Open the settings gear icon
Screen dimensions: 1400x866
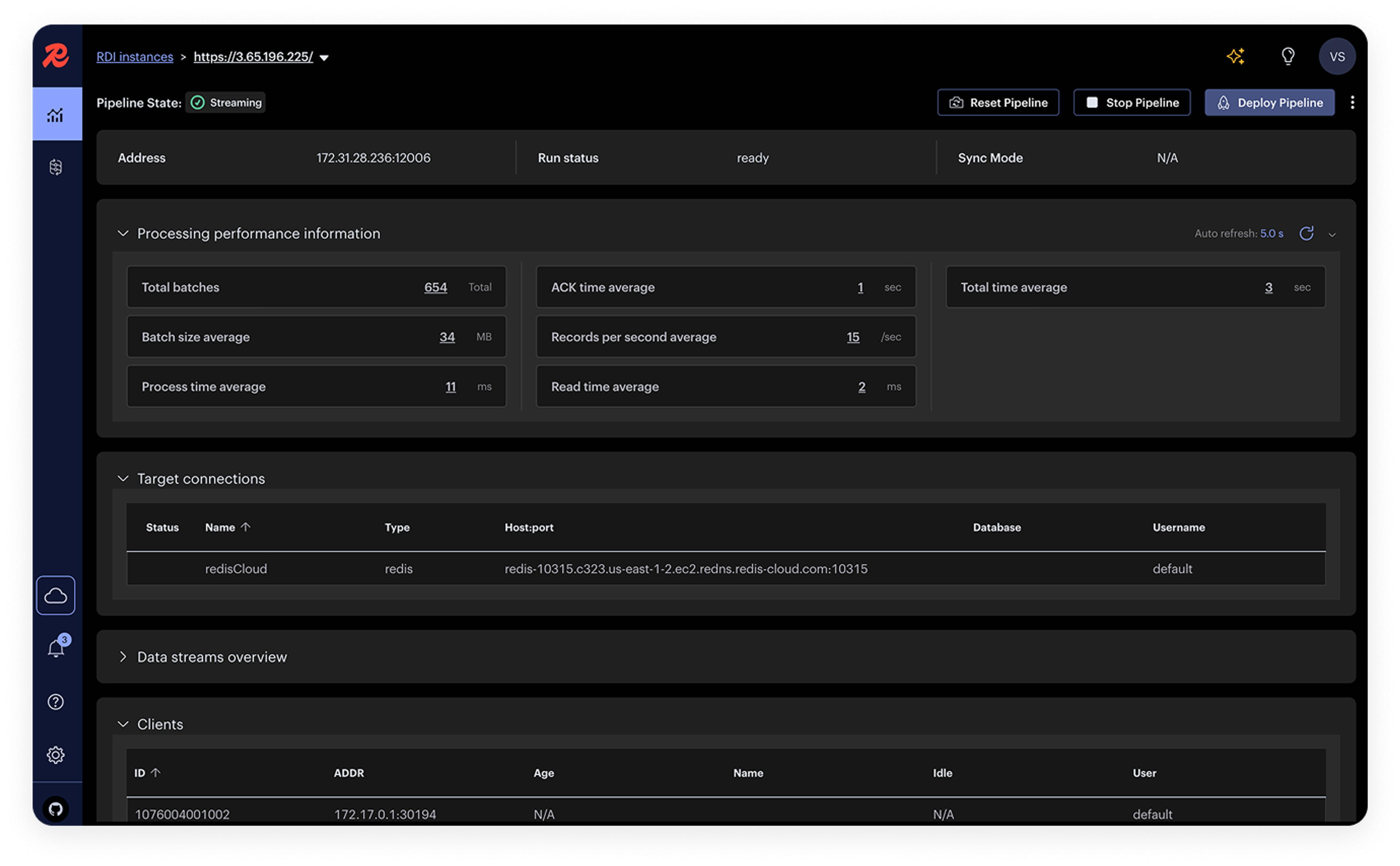(55, 755)
